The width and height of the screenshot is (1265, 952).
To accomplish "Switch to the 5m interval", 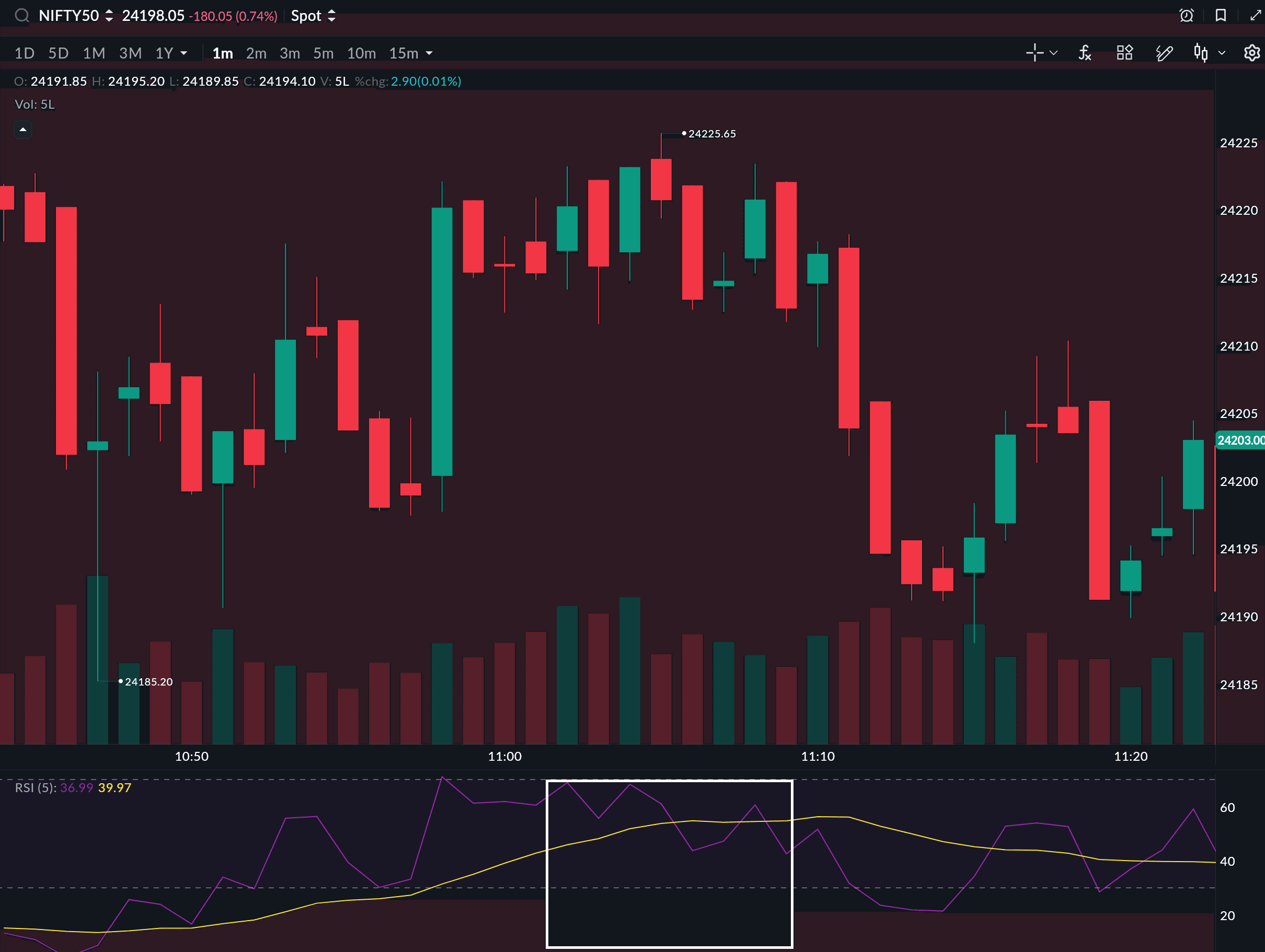I will tap(323, 53).
